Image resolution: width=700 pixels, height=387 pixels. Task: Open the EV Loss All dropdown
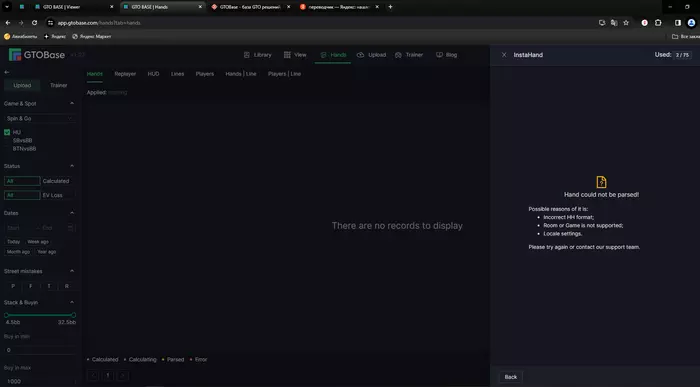pos(22,195)
